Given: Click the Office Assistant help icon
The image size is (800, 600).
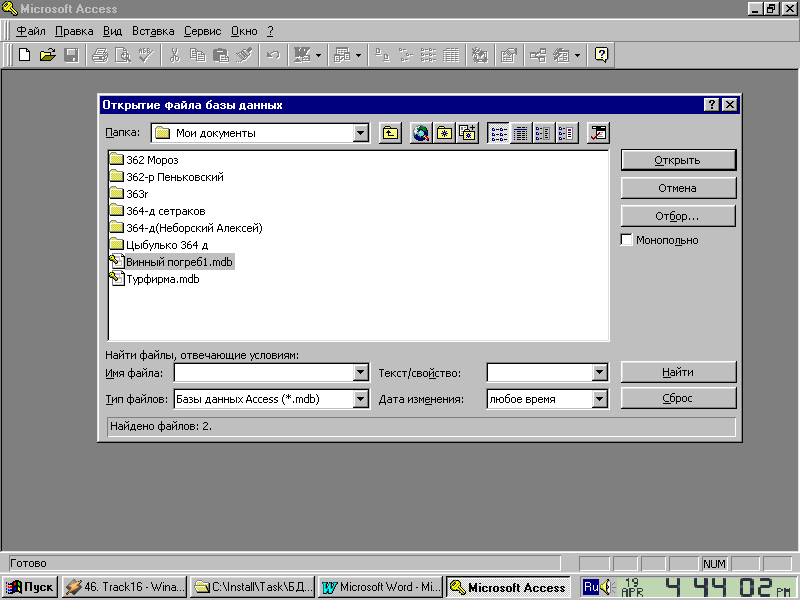Looking at the screenshot, I should tap(602, 55).
